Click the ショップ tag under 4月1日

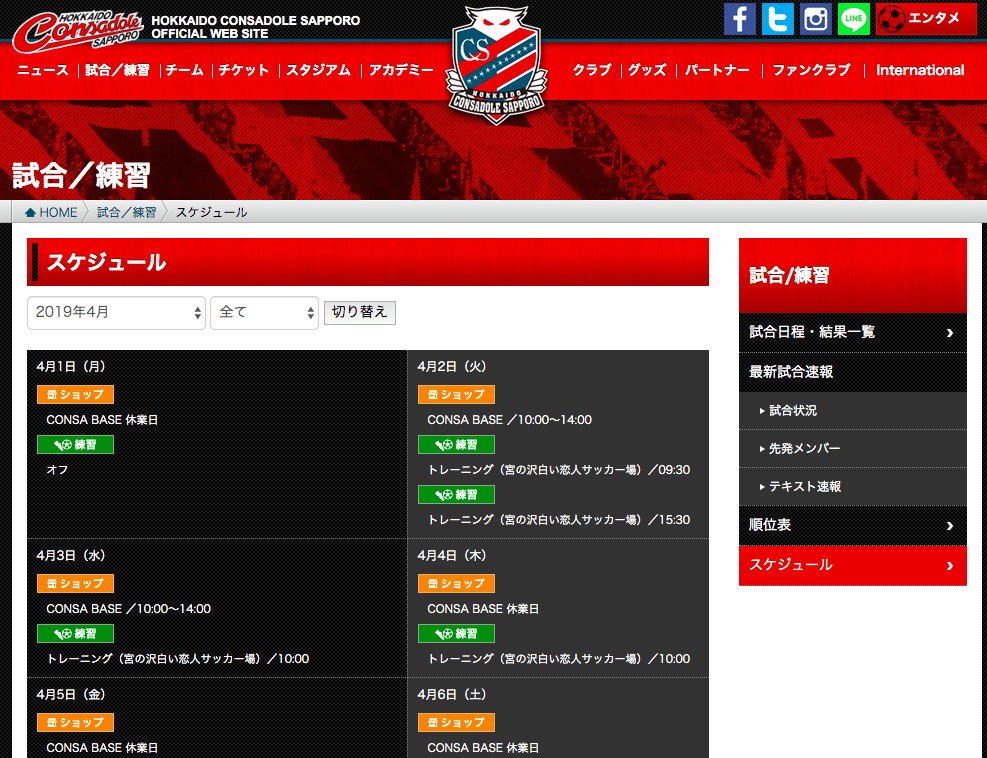[76, 395]
